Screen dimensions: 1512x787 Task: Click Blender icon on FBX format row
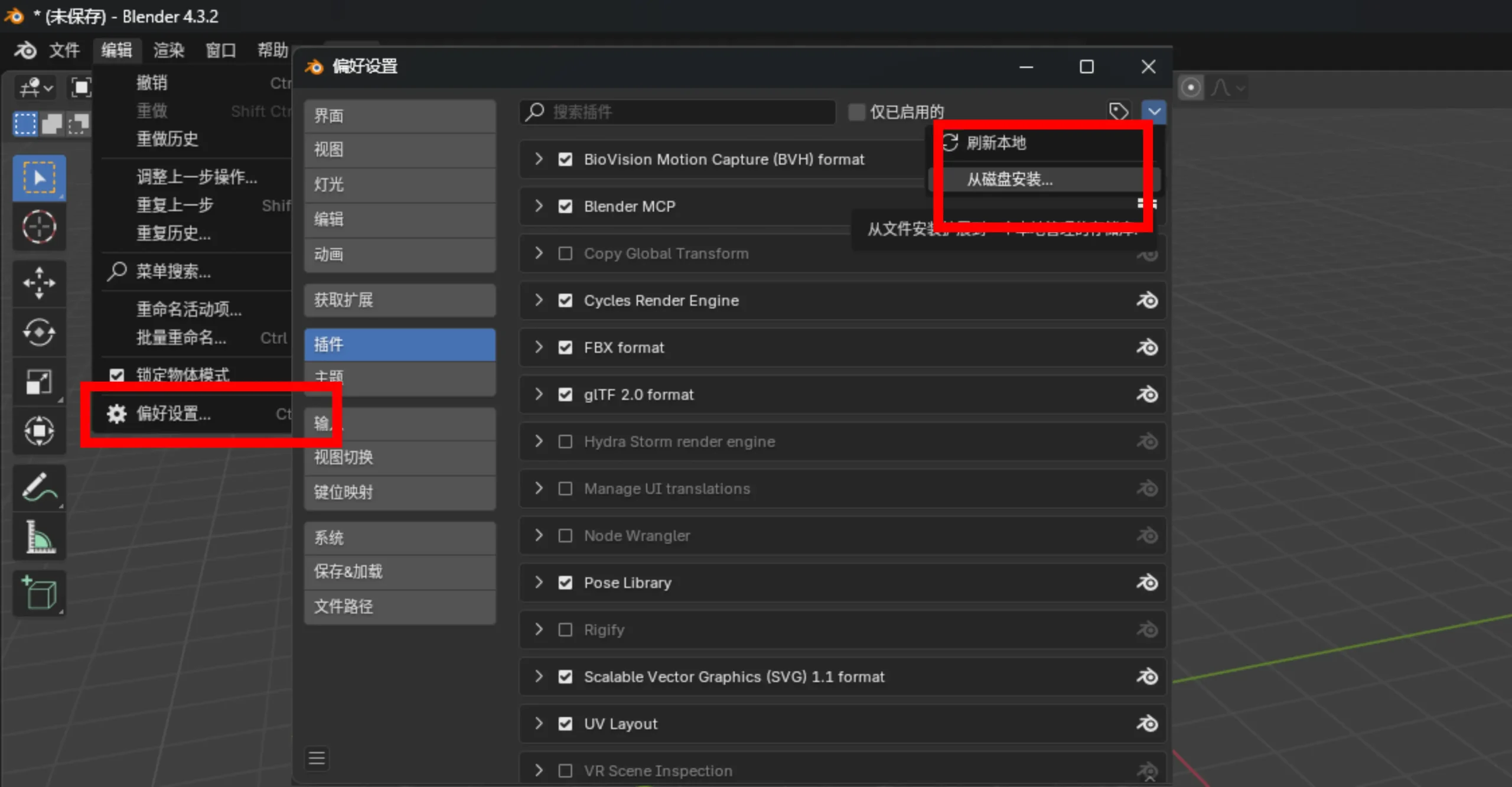coord(1147,347)
